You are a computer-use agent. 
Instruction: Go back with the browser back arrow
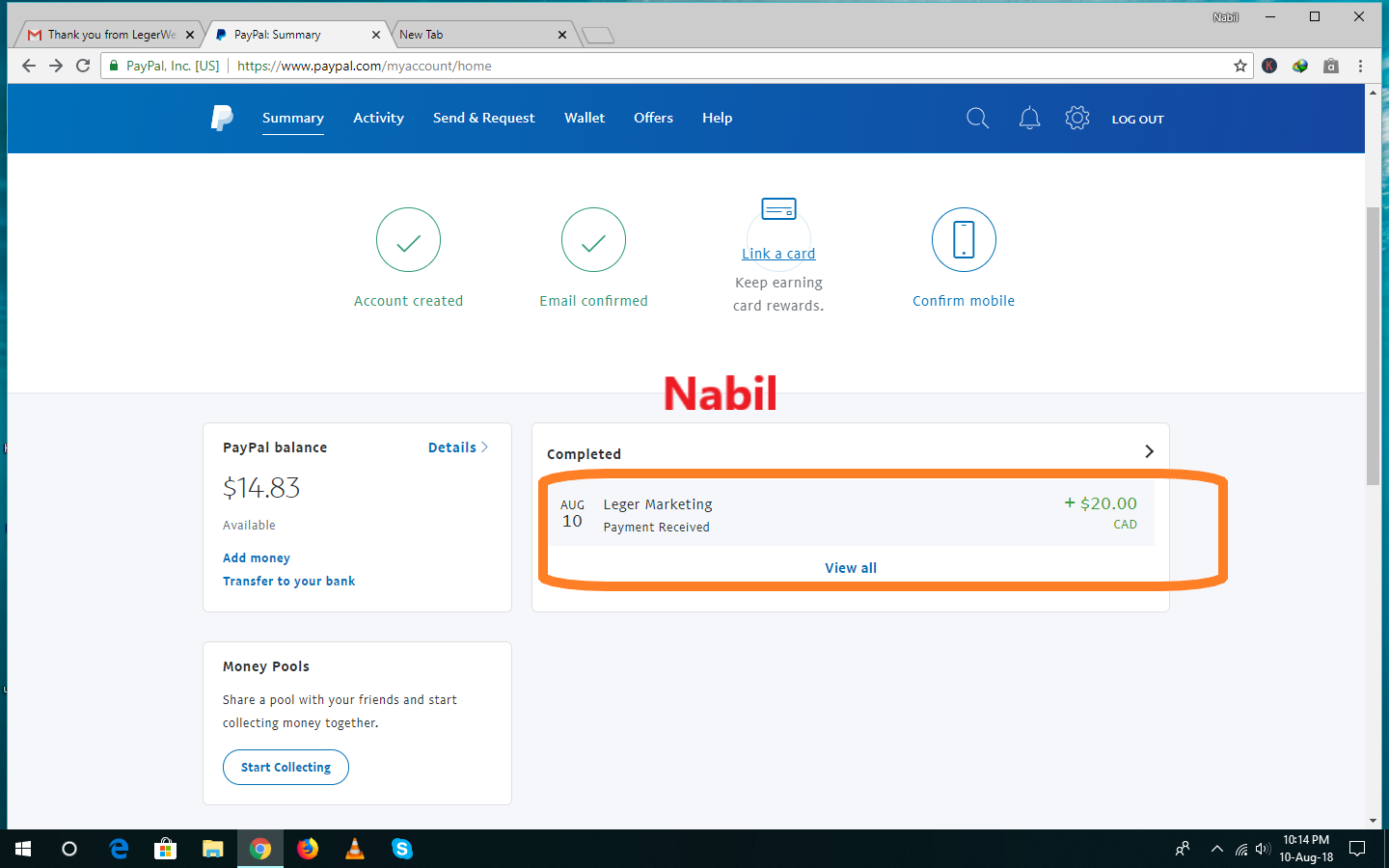click(29, 66)
